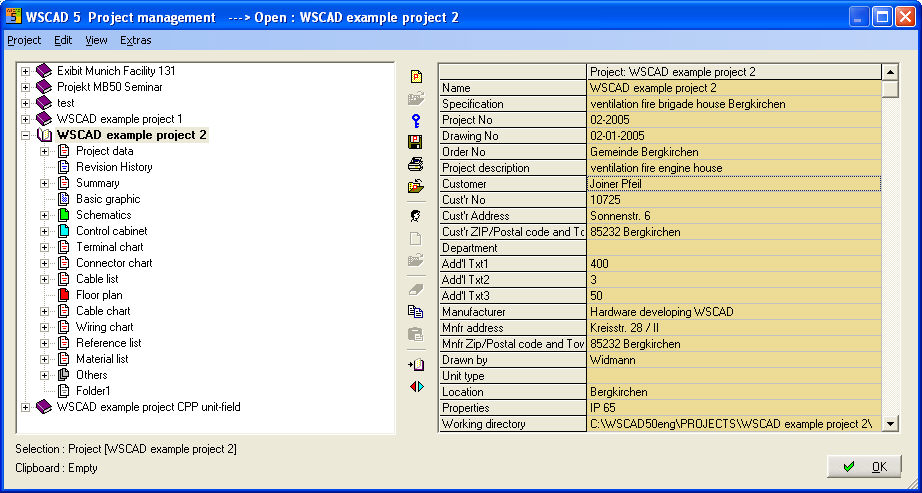Click the 'Hardware developing WSCAD' Manufacturer value

[734, 312]
